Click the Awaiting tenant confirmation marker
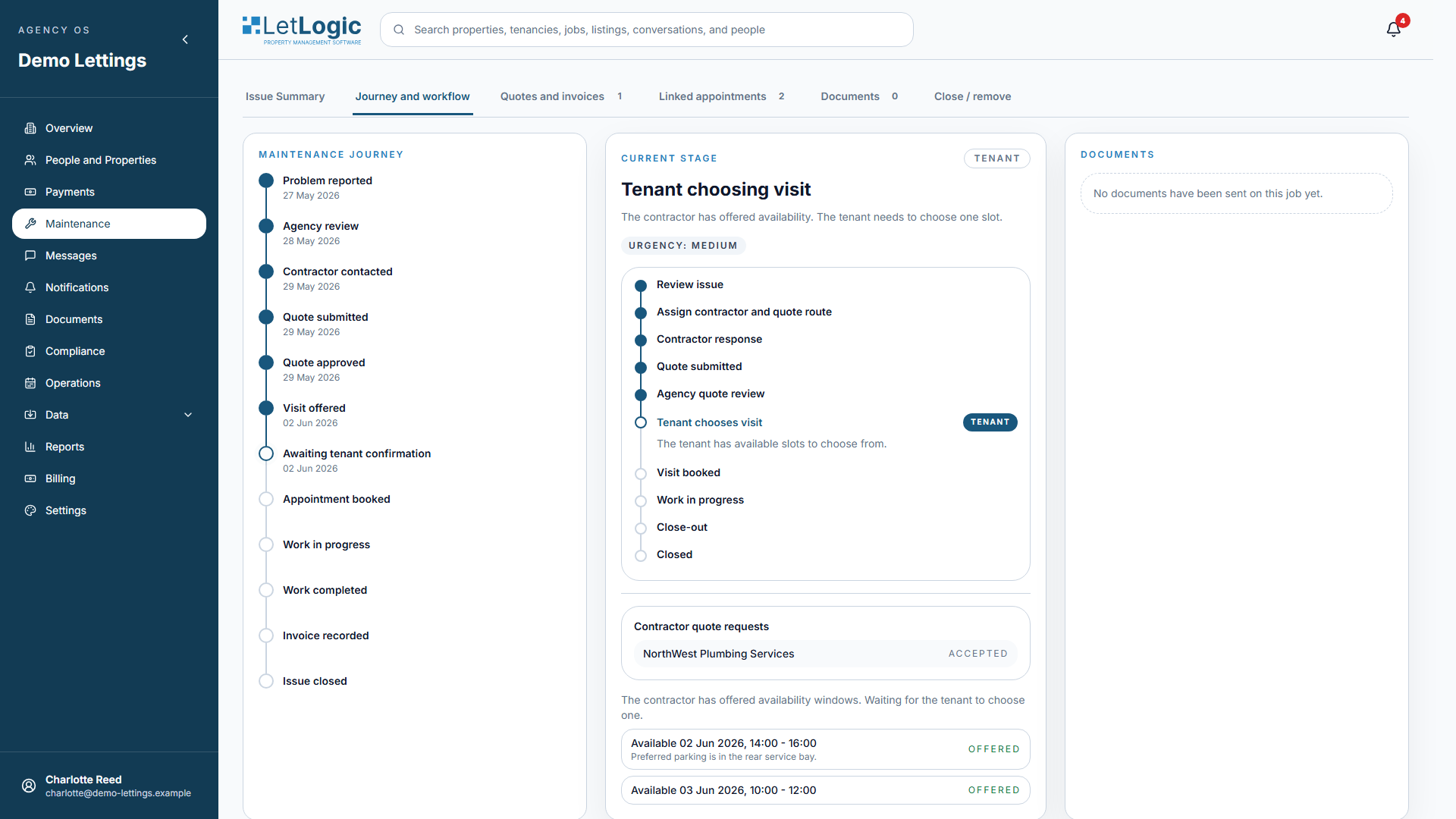 [266, 453]
